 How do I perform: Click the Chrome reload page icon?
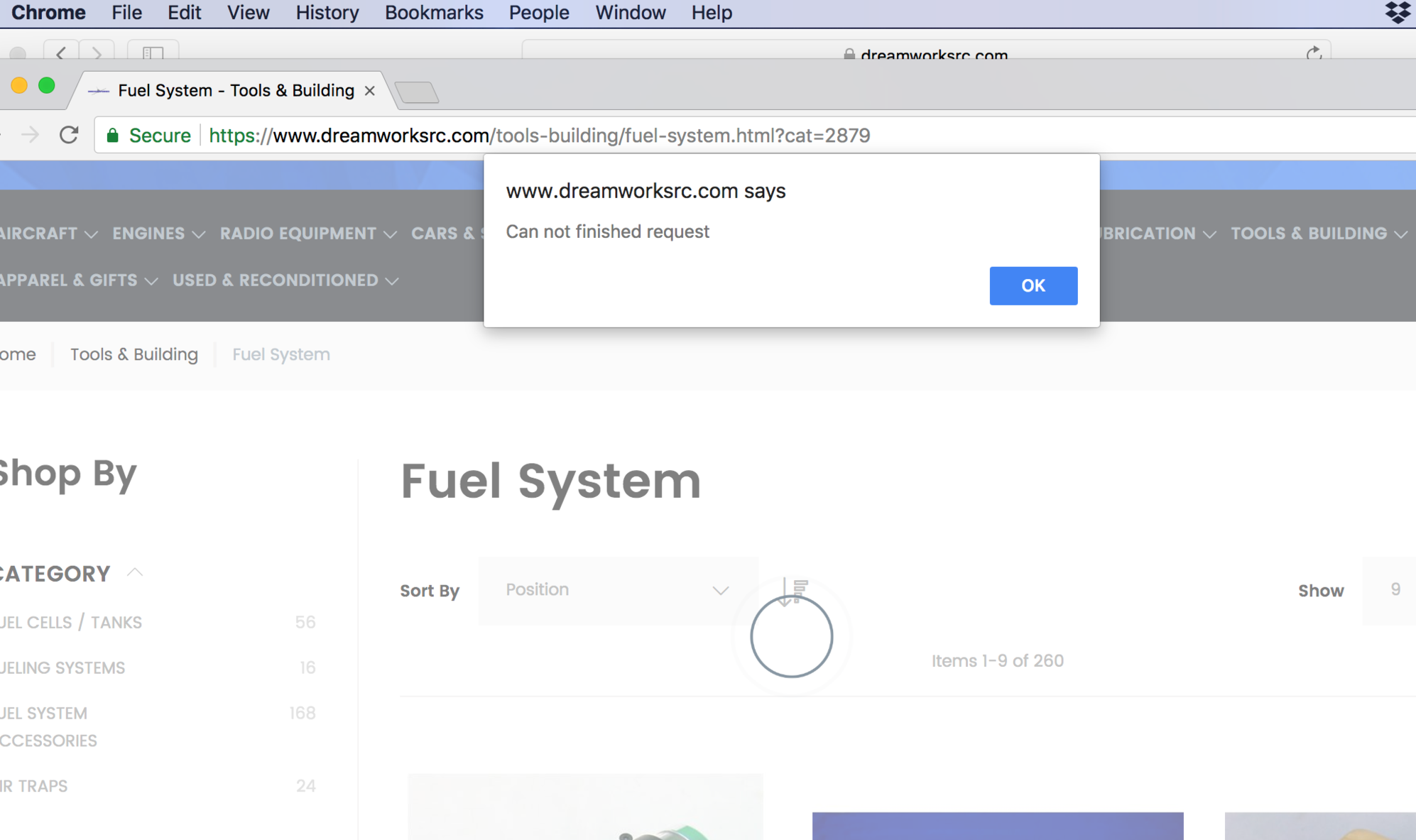(69, 135)
